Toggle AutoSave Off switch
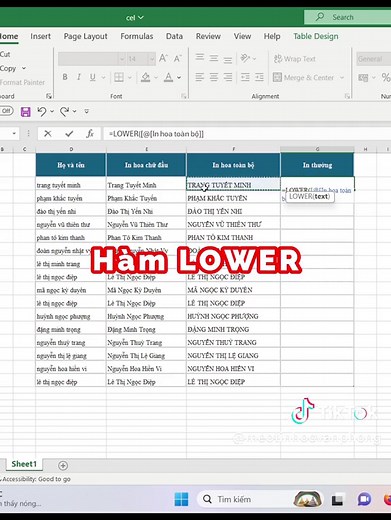 click(x=6, y=111)
